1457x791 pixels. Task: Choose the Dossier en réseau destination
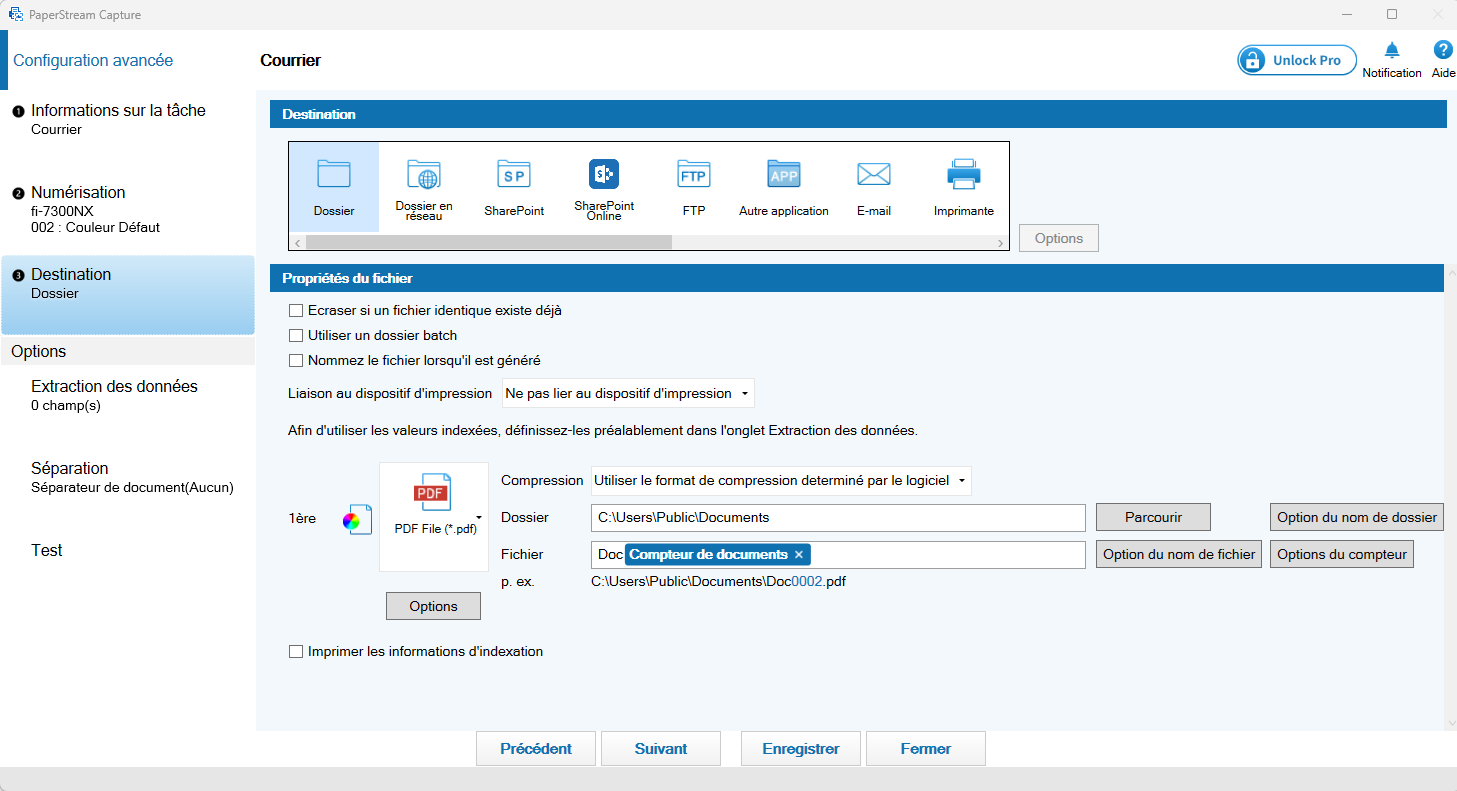[x=424, y=187]
